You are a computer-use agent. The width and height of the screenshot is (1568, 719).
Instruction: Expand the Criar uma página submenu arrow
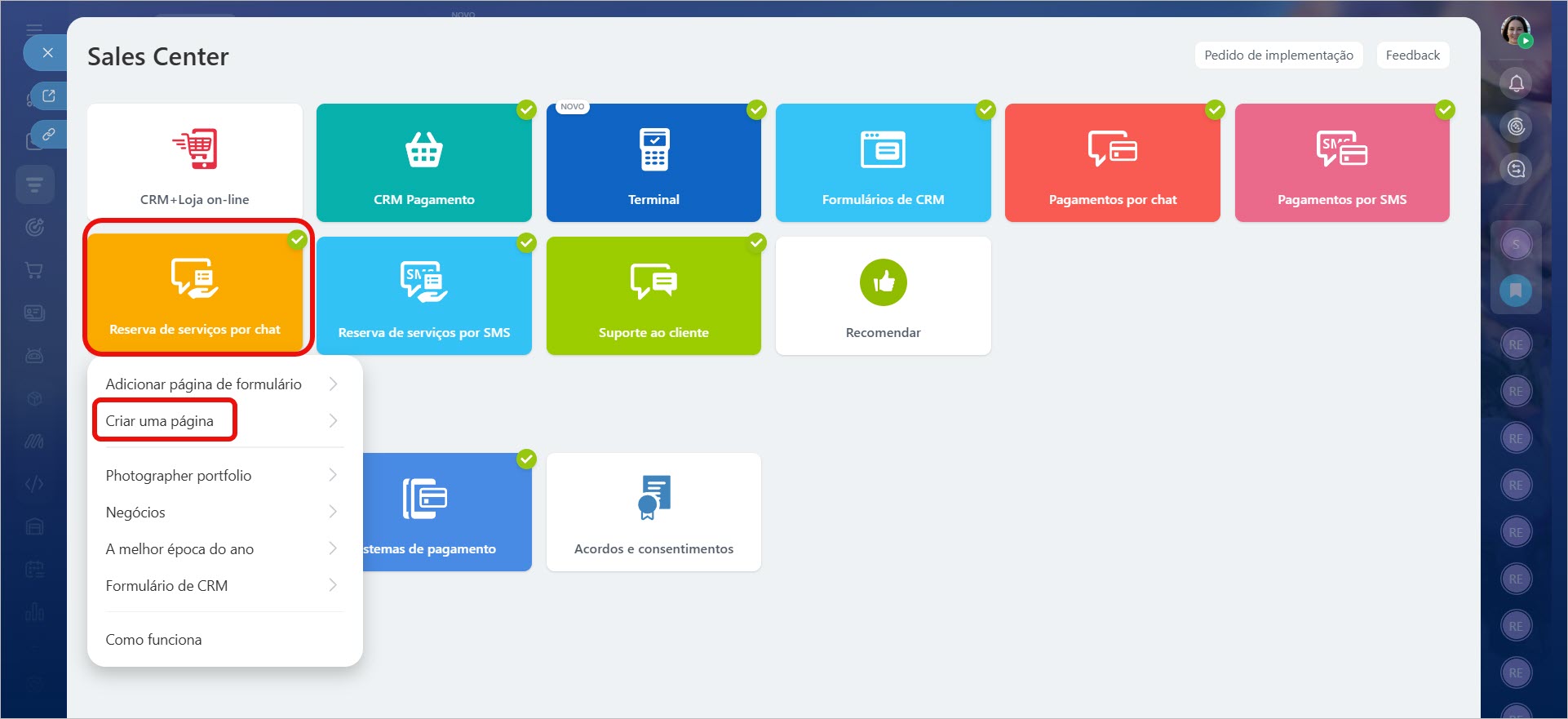pos(333,421)
